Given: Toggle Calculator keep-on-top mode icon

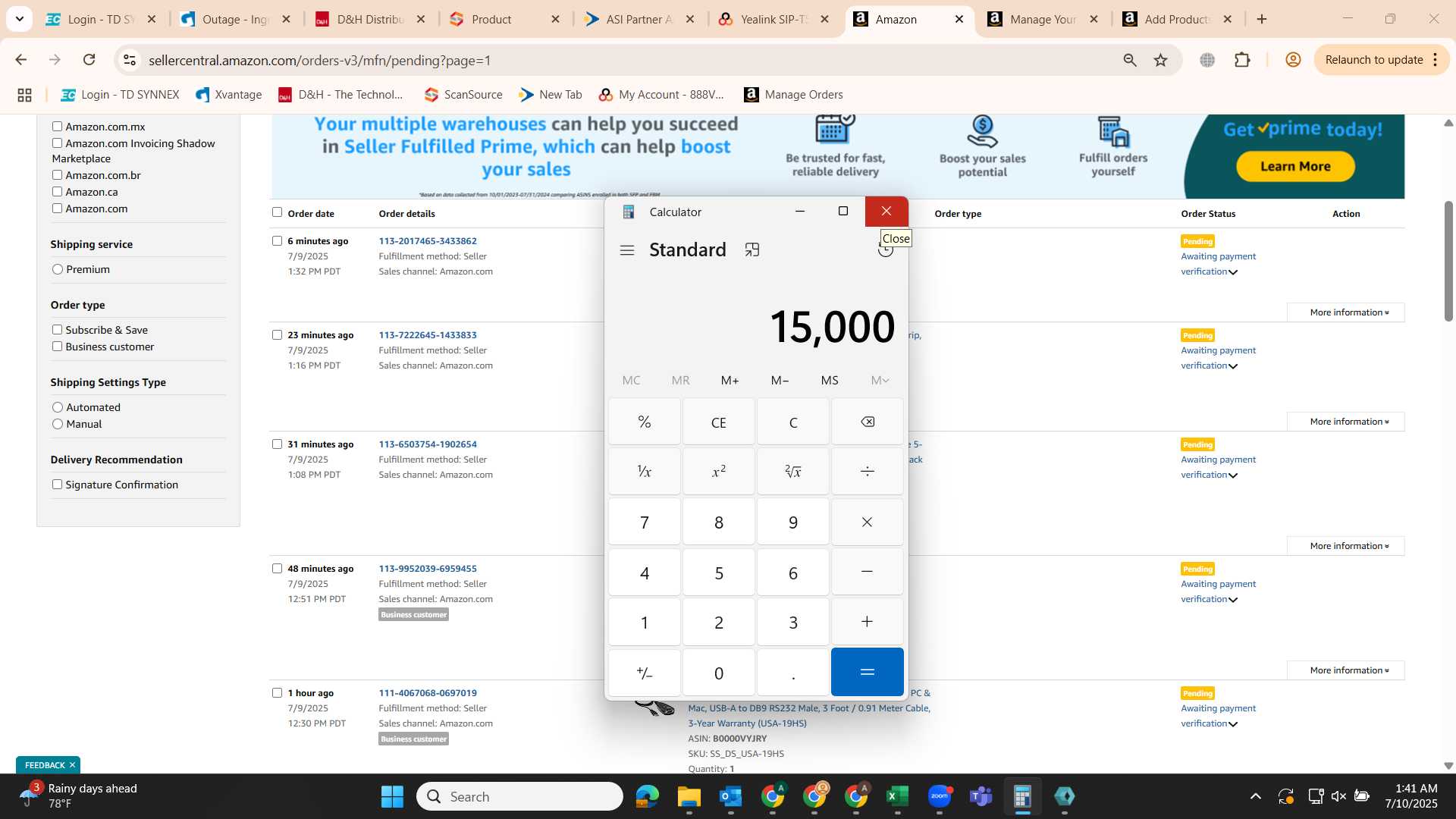Looking at the screenshot, I should (x=752, y=250).
